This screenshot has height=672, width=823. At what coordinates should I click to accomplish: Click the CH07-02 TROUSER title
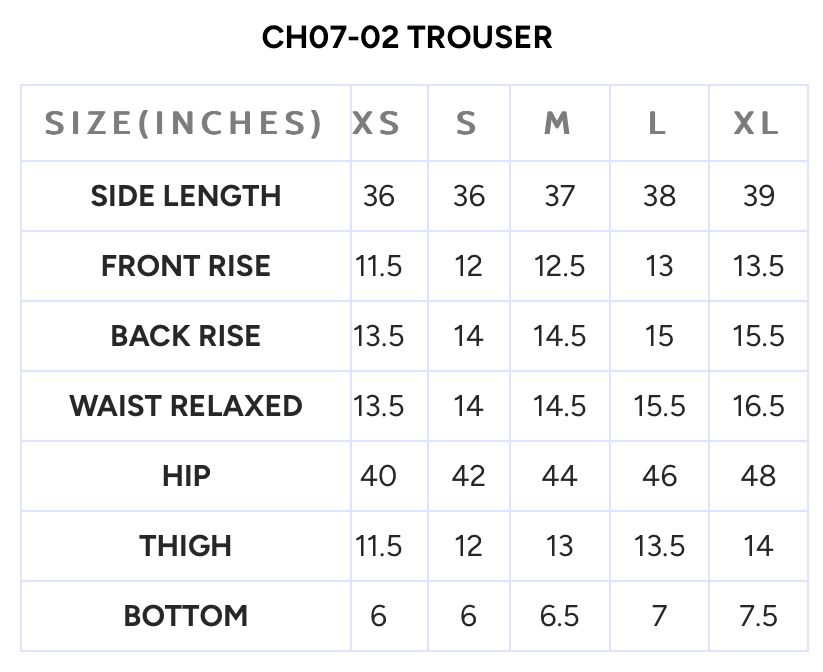[407, 37]
